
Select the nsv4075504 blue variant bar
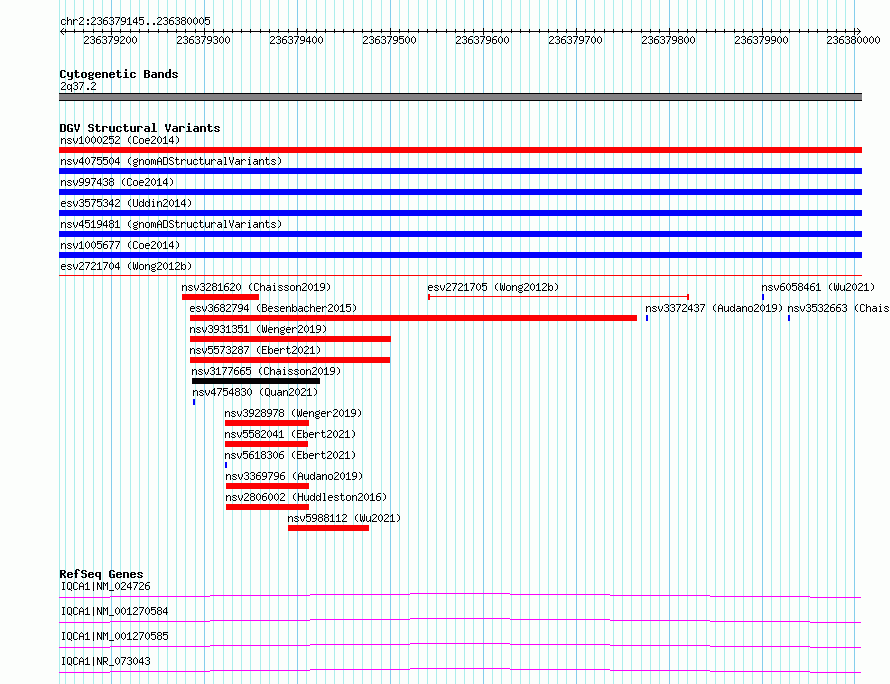point(460,171)
